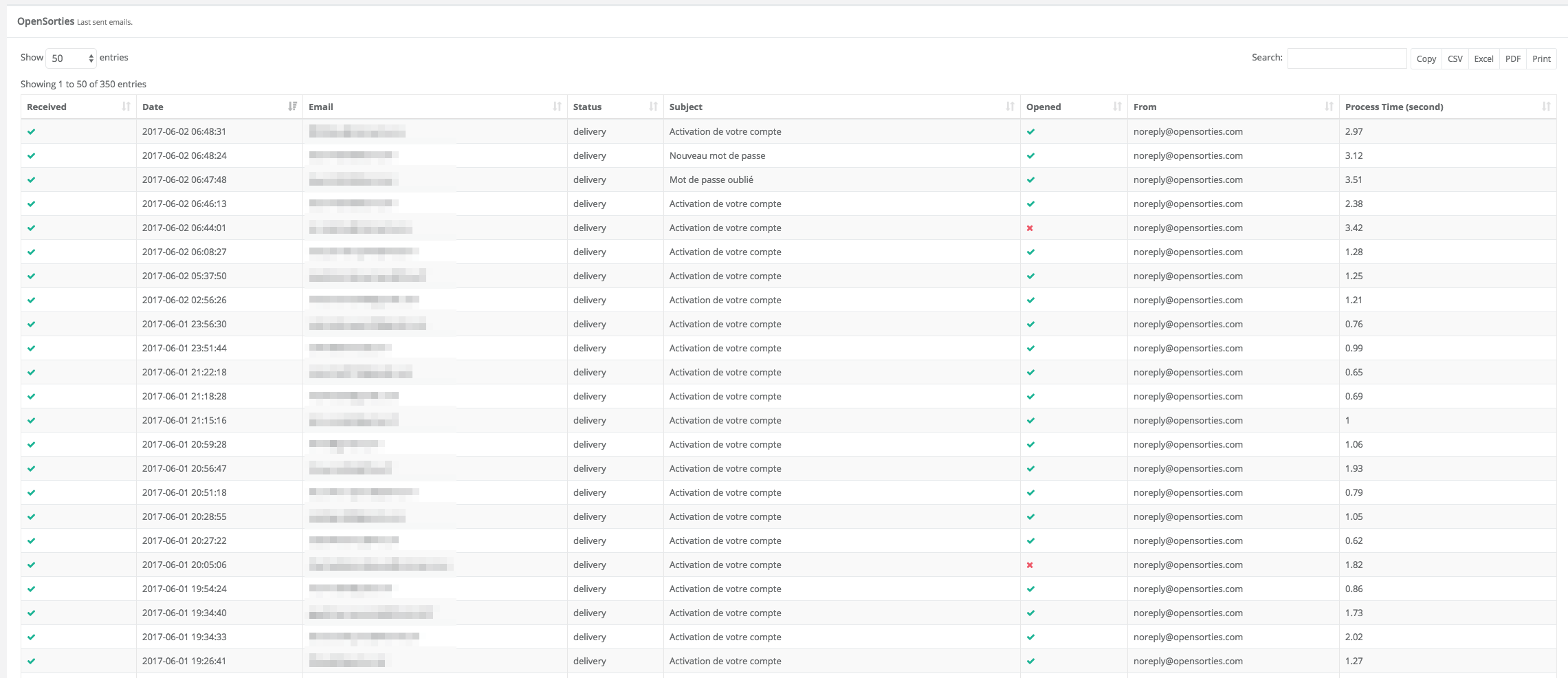Viewport: 1568px width, 678px height.
Task: Click sender address in 20:27:22 row
Action: pyautogui.click(x=1188, y=540)
